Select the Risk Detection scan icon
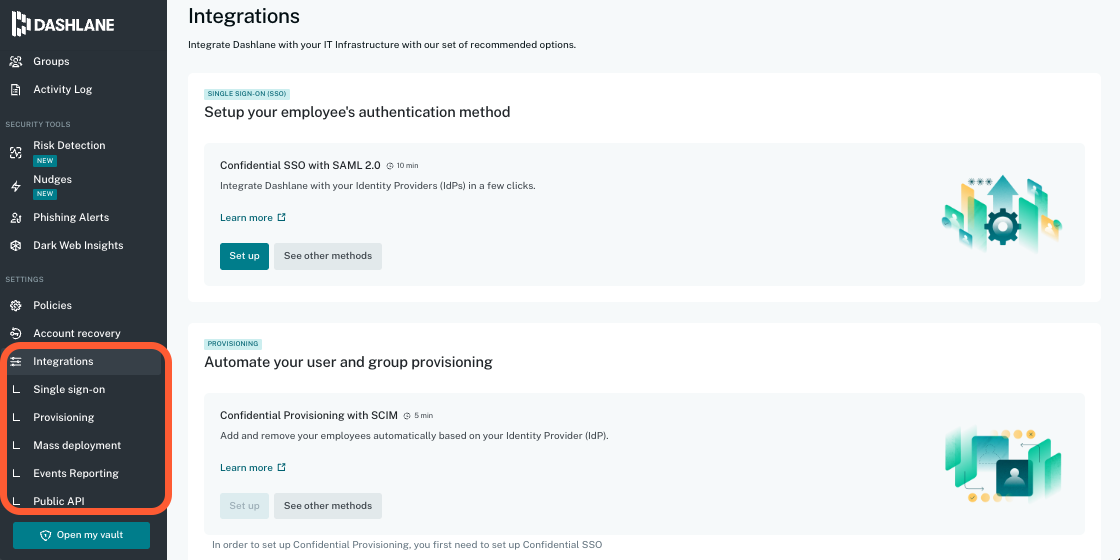 coord(16,152)
